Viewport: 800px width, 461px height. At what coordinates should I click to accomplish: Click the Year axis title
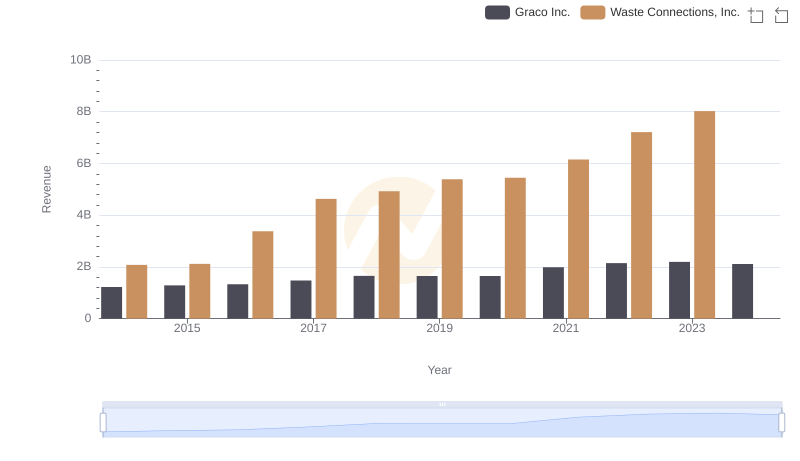pyautogui.click(x=439, y=370)
